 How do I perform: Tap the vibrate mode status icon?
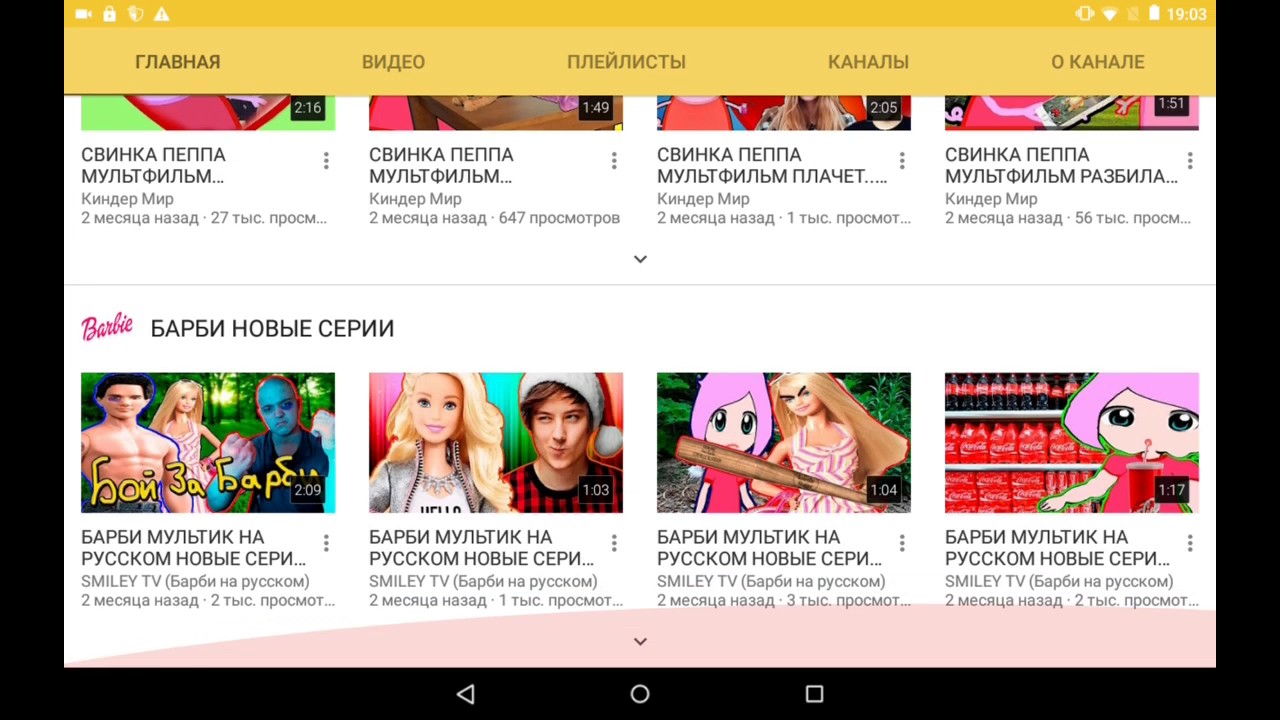click(x=1084, y=14)
